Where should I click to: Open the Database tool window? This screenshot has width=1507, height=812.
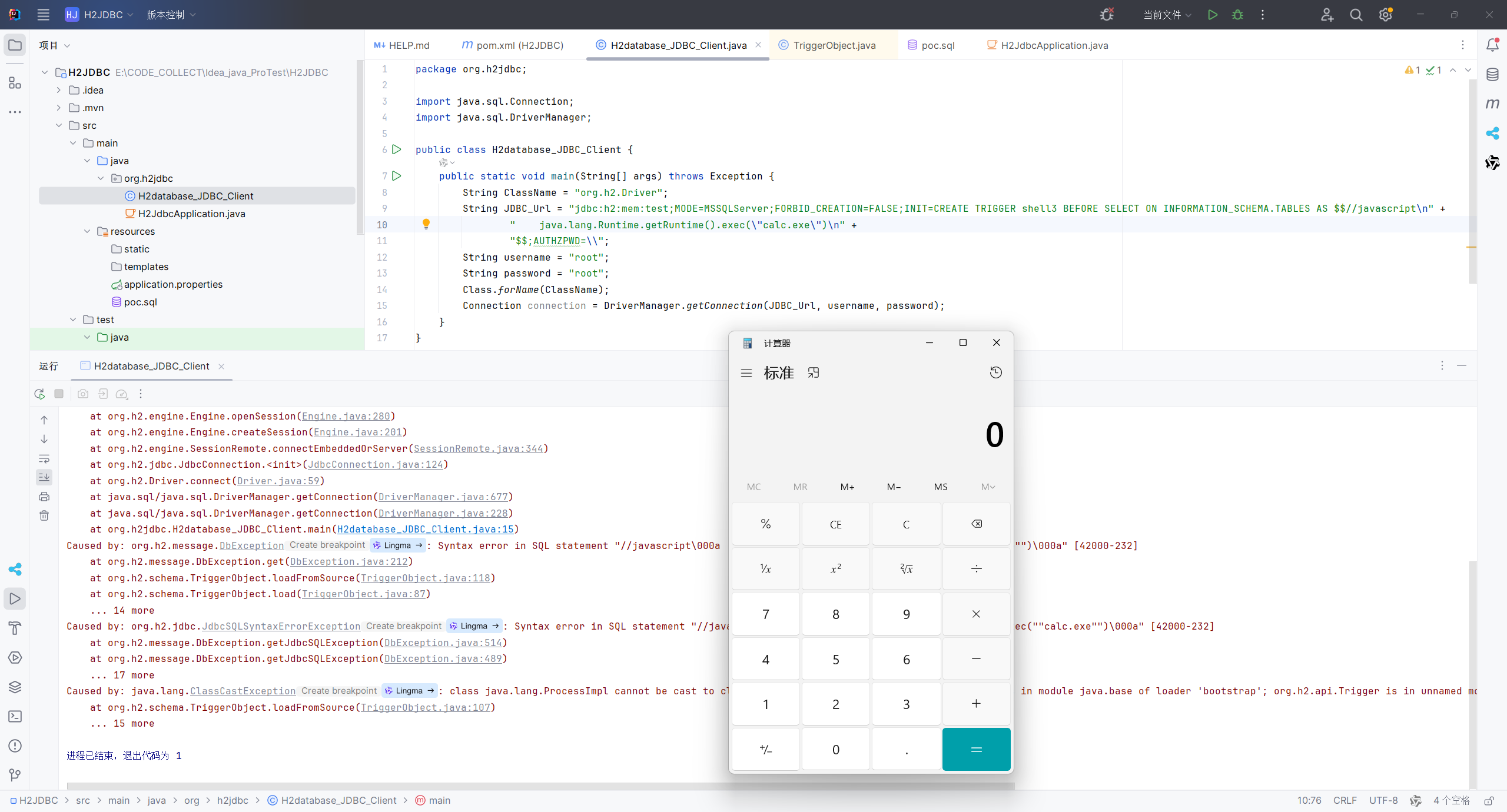tap(1492, 75)
